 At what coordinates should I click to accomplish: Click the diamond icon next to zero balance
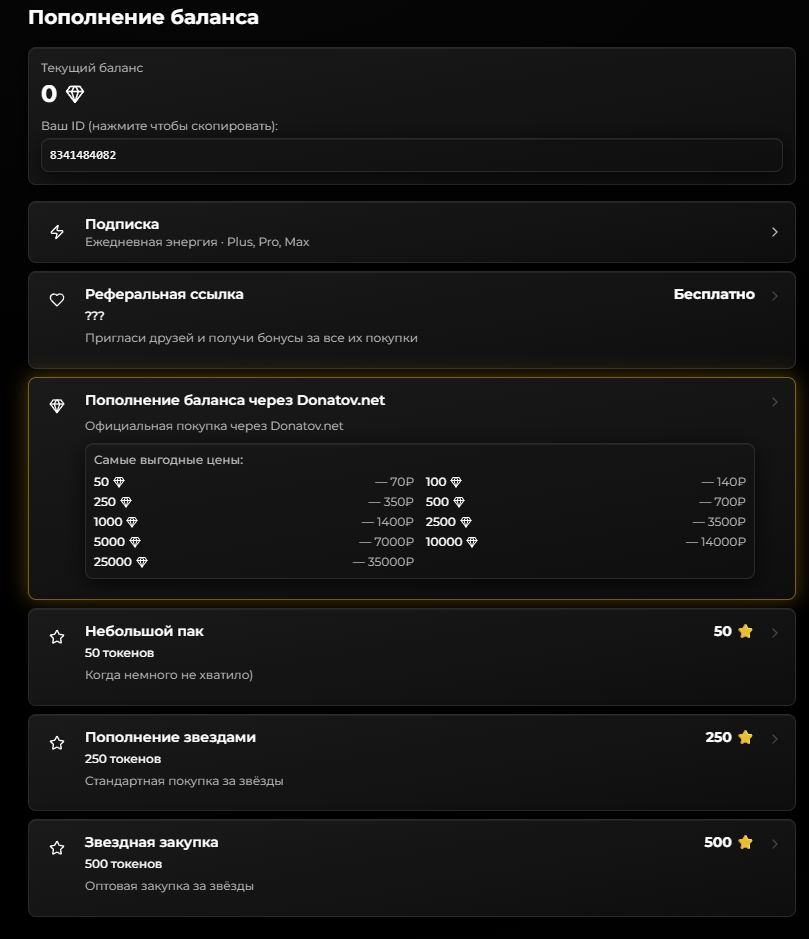(75, 94)
